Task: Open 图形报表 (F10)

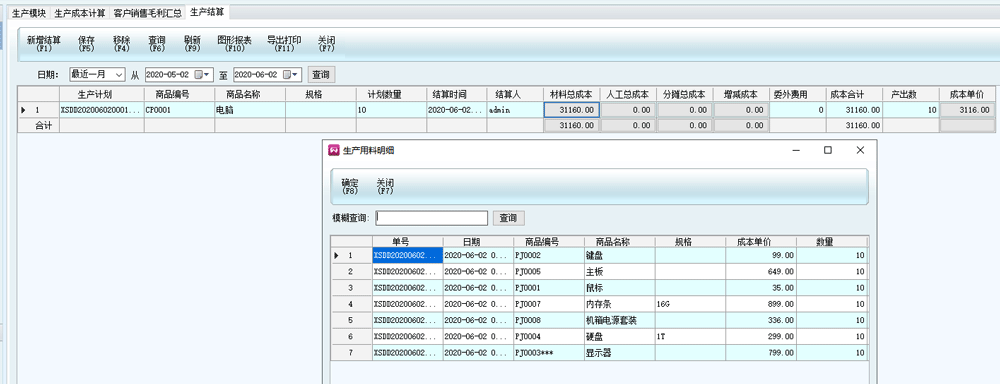Action: pos(235,43)
